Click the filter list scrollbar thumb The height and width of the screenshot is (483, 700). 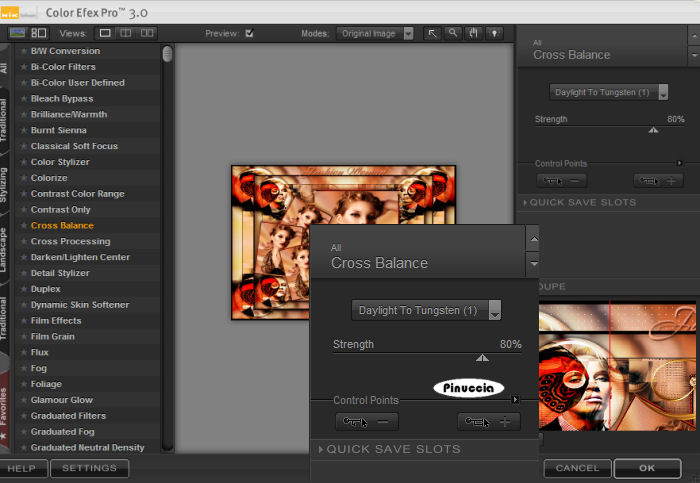coord(167,54)
